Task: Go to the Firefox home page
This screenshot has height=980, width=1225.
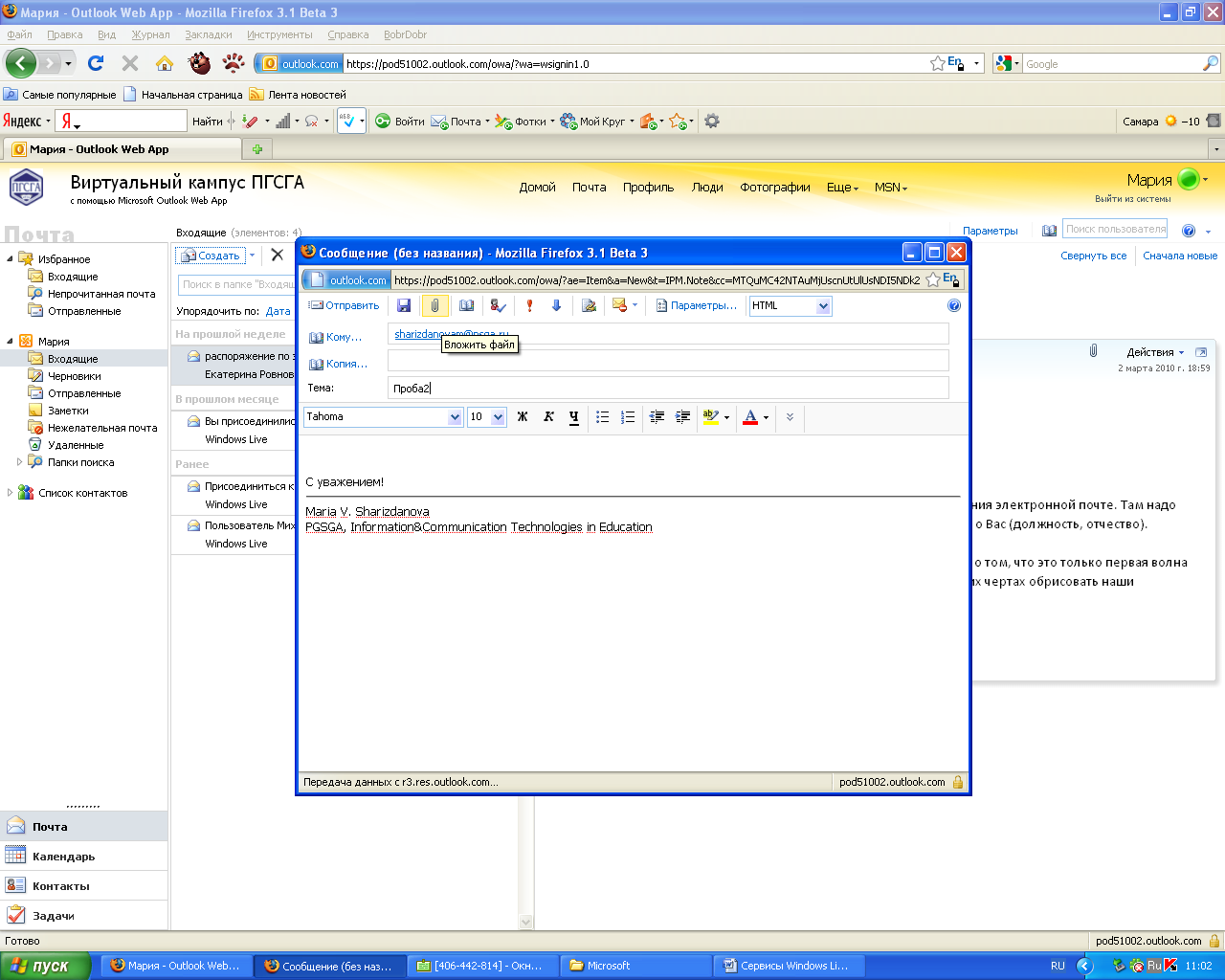Action: 165,63
